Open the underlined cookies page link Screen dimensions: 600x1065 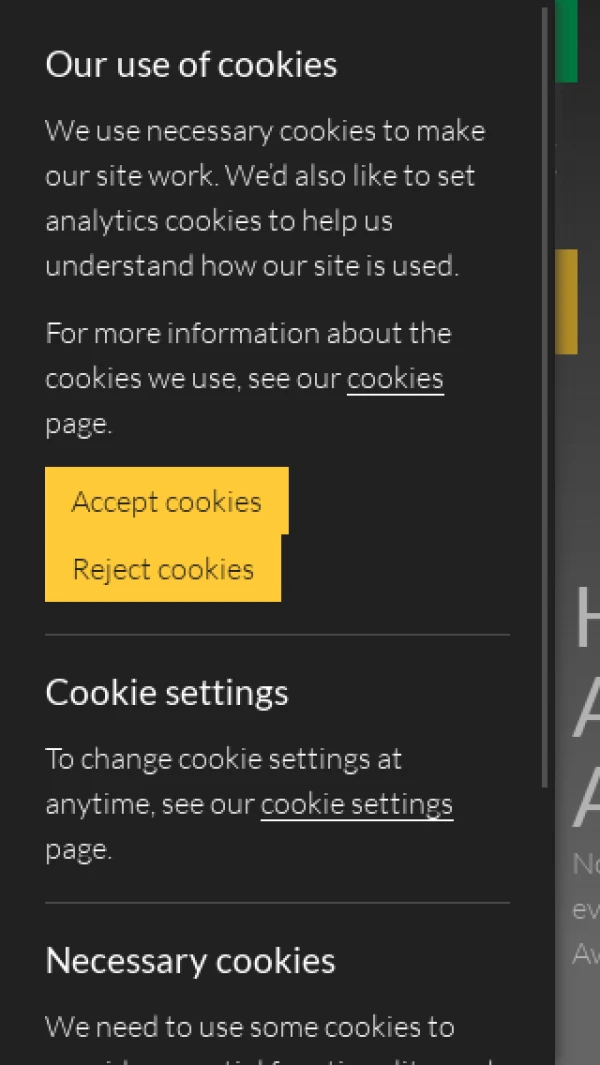coord(395,379)
